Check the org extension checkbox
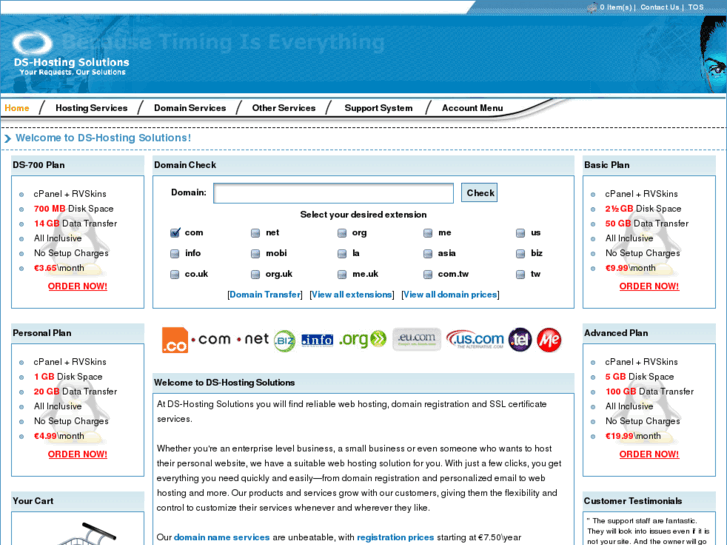 342,233
